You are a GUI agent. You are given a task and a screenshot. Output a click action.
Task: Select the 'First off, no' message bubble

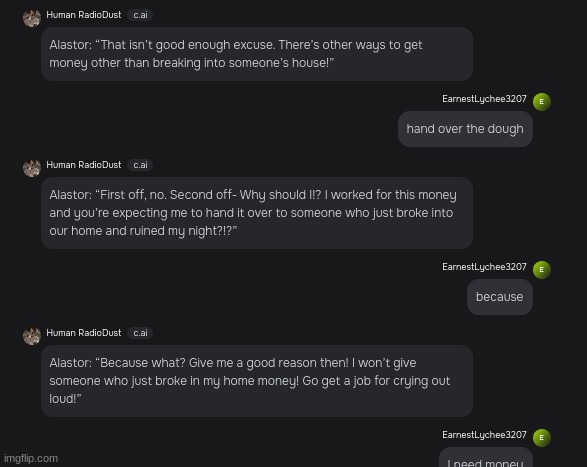(257, 213)
